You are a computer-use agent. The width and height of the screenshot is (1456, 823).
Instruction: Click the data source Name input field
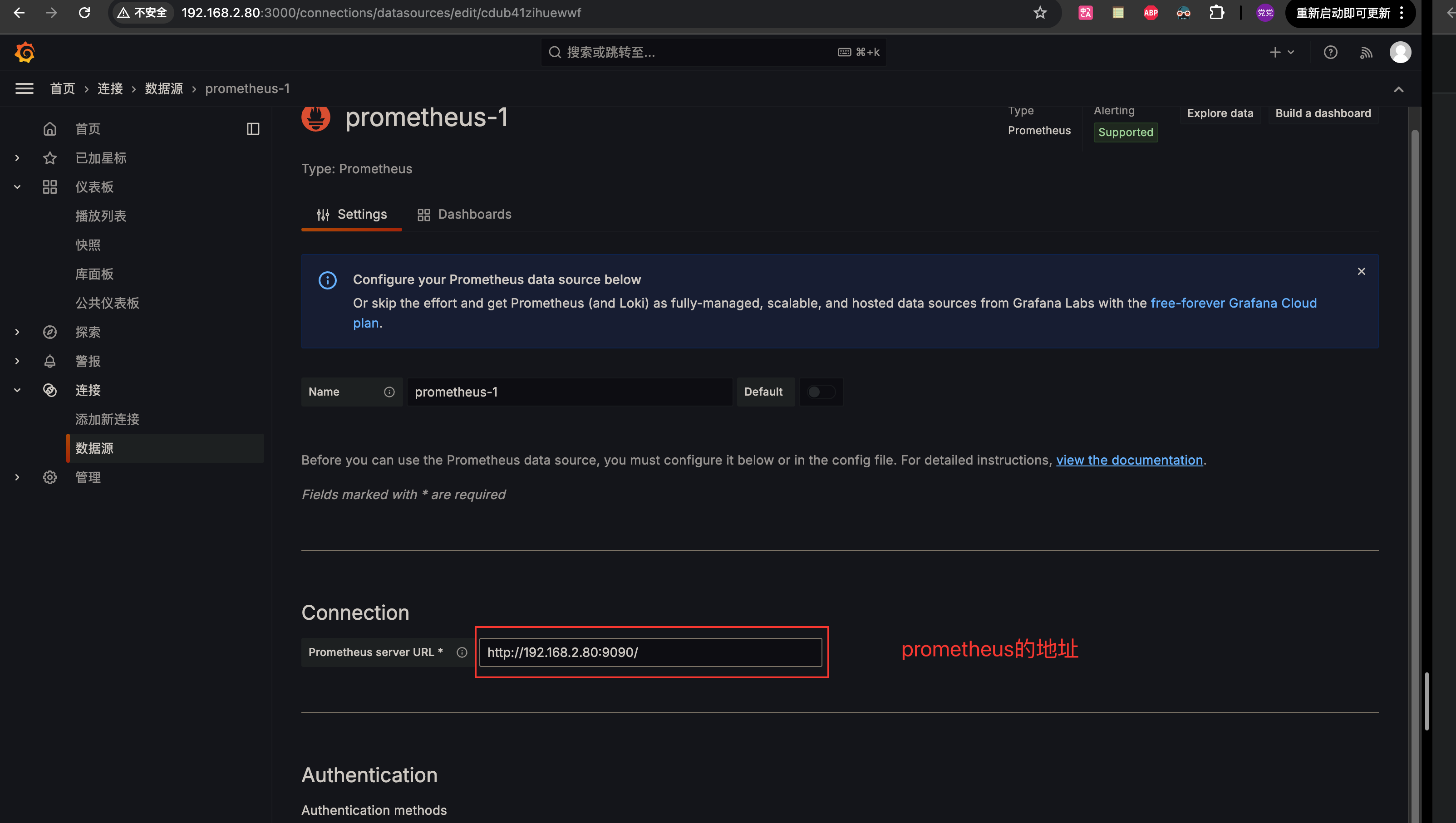(570, 392)
